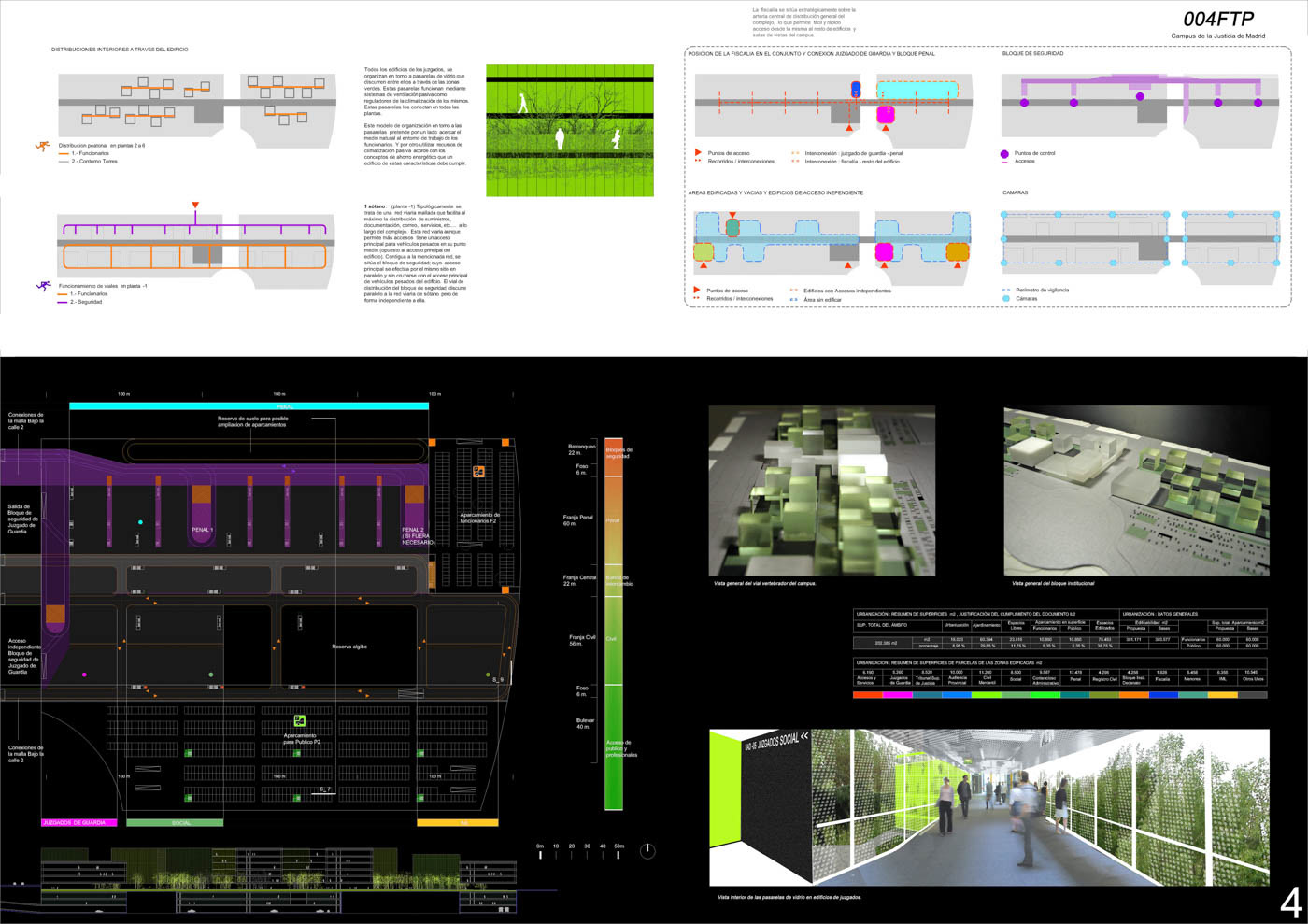Click the orange parking icon in Aparcamiento de funcionarios
1308x924 pixels.
coord(479,472)
